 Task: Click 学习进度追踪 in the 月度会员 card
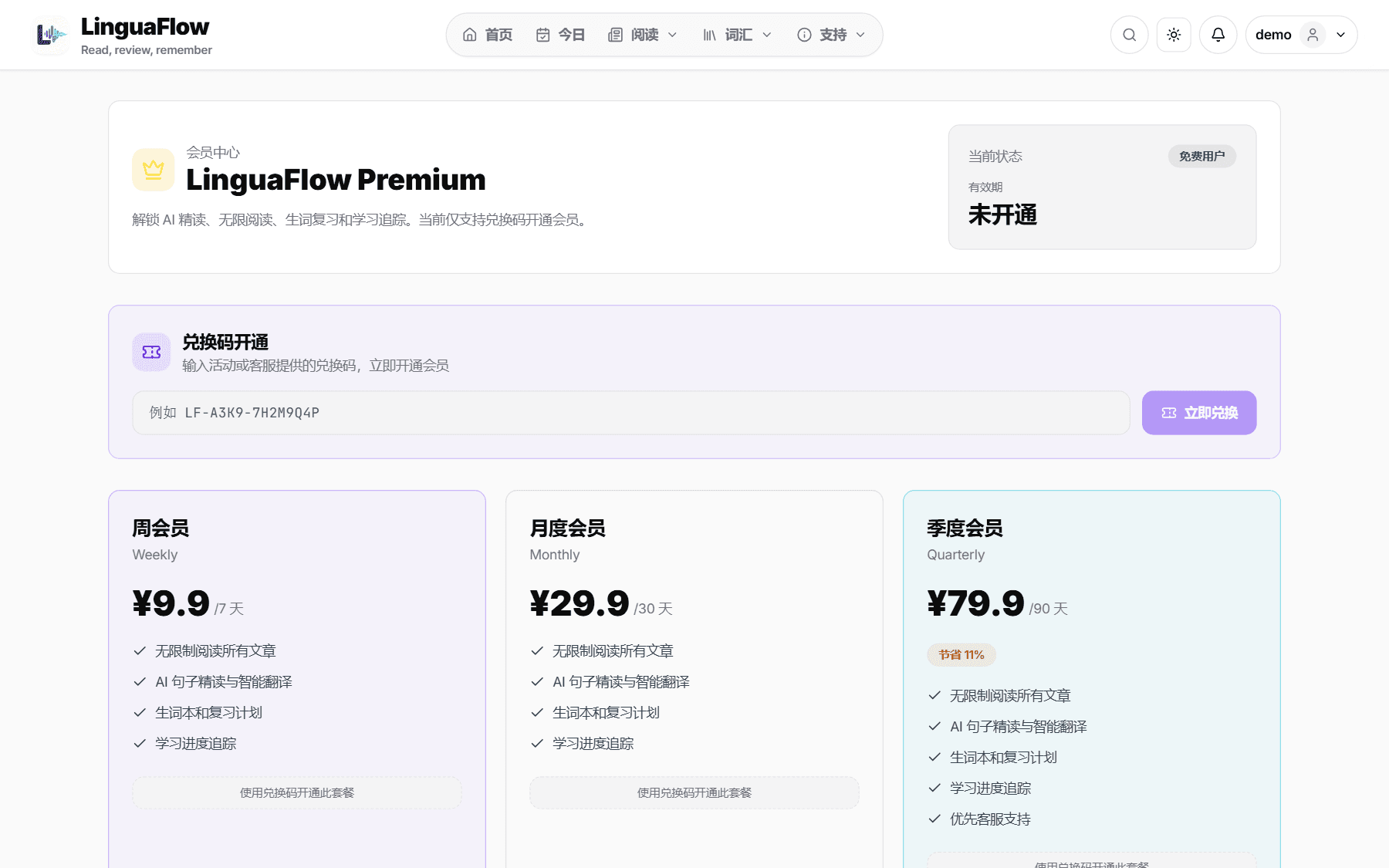(593, 744)
